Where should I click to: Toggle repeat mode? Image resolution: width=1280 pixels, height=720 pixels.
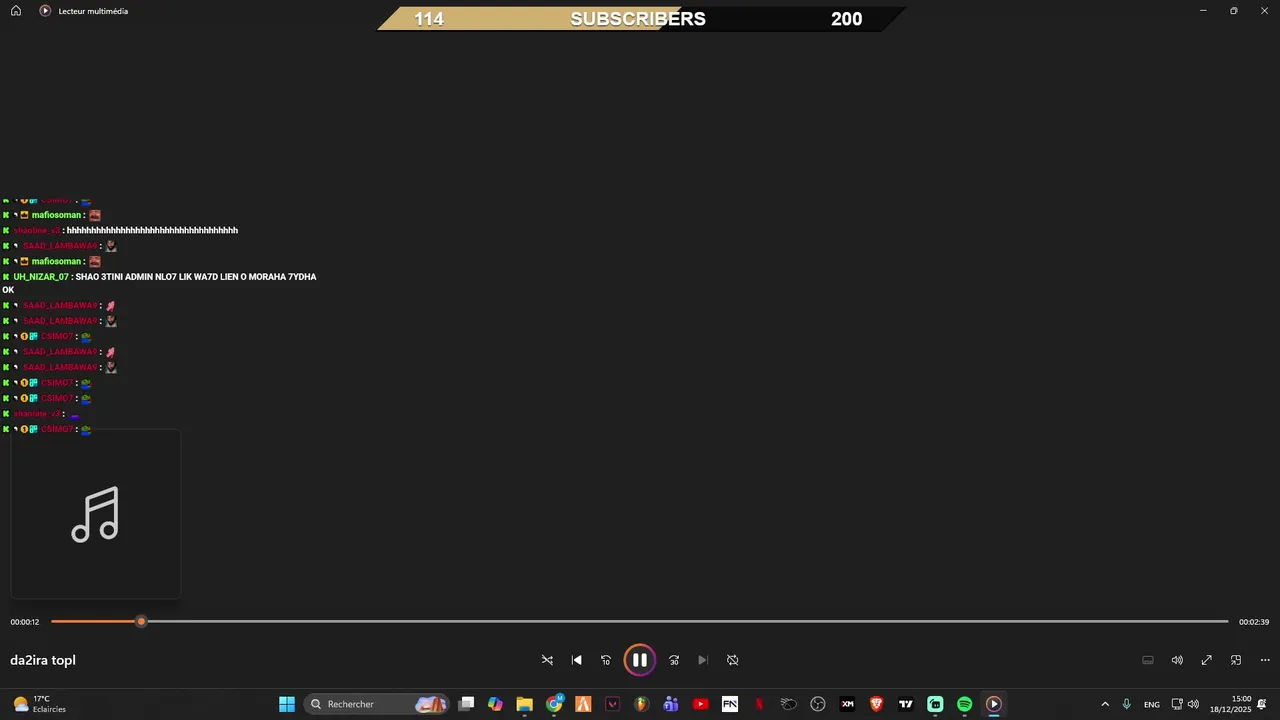732,660
